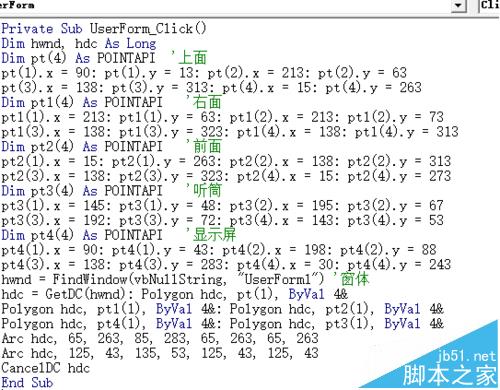Screen dimensions: 500x390
Task: Click line starting 'Polygon hdc, pt1(1)'
Action: (x=222, y=309)
